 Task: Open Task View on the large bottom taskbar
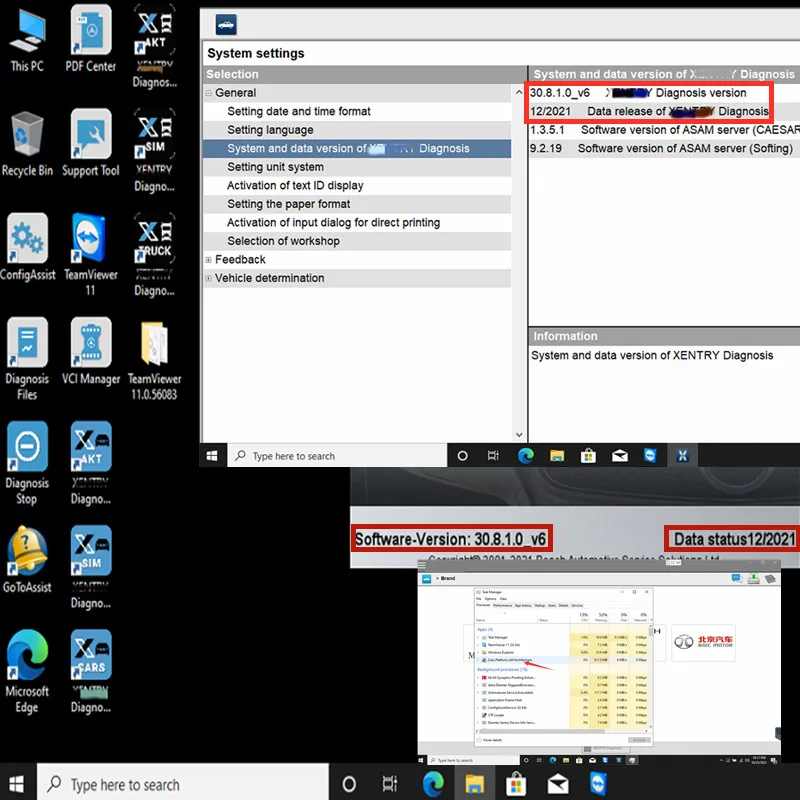coord(390,783)
